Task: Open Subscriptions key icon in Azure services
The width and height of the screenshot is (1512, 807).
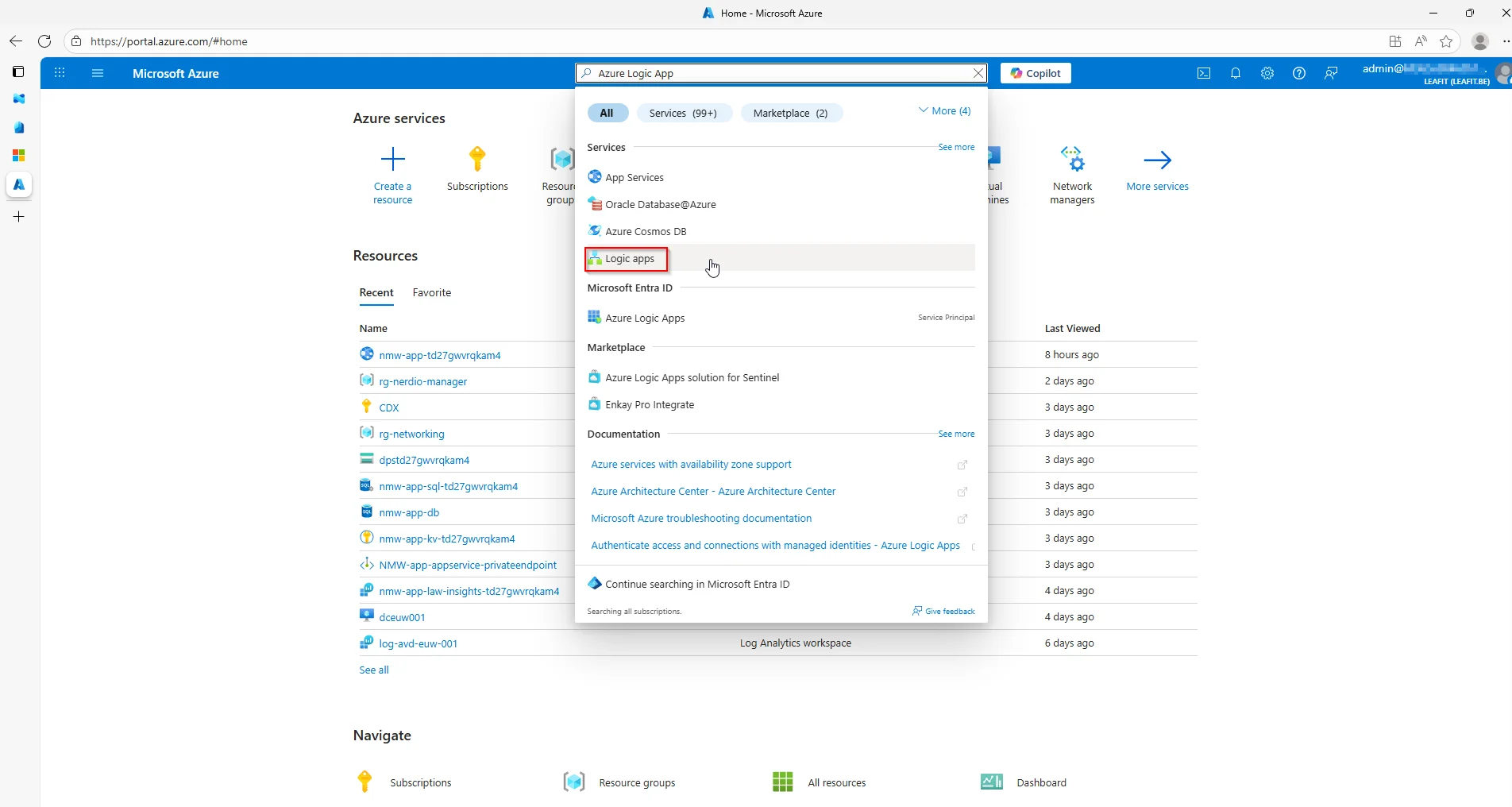Action: point(477,160)
